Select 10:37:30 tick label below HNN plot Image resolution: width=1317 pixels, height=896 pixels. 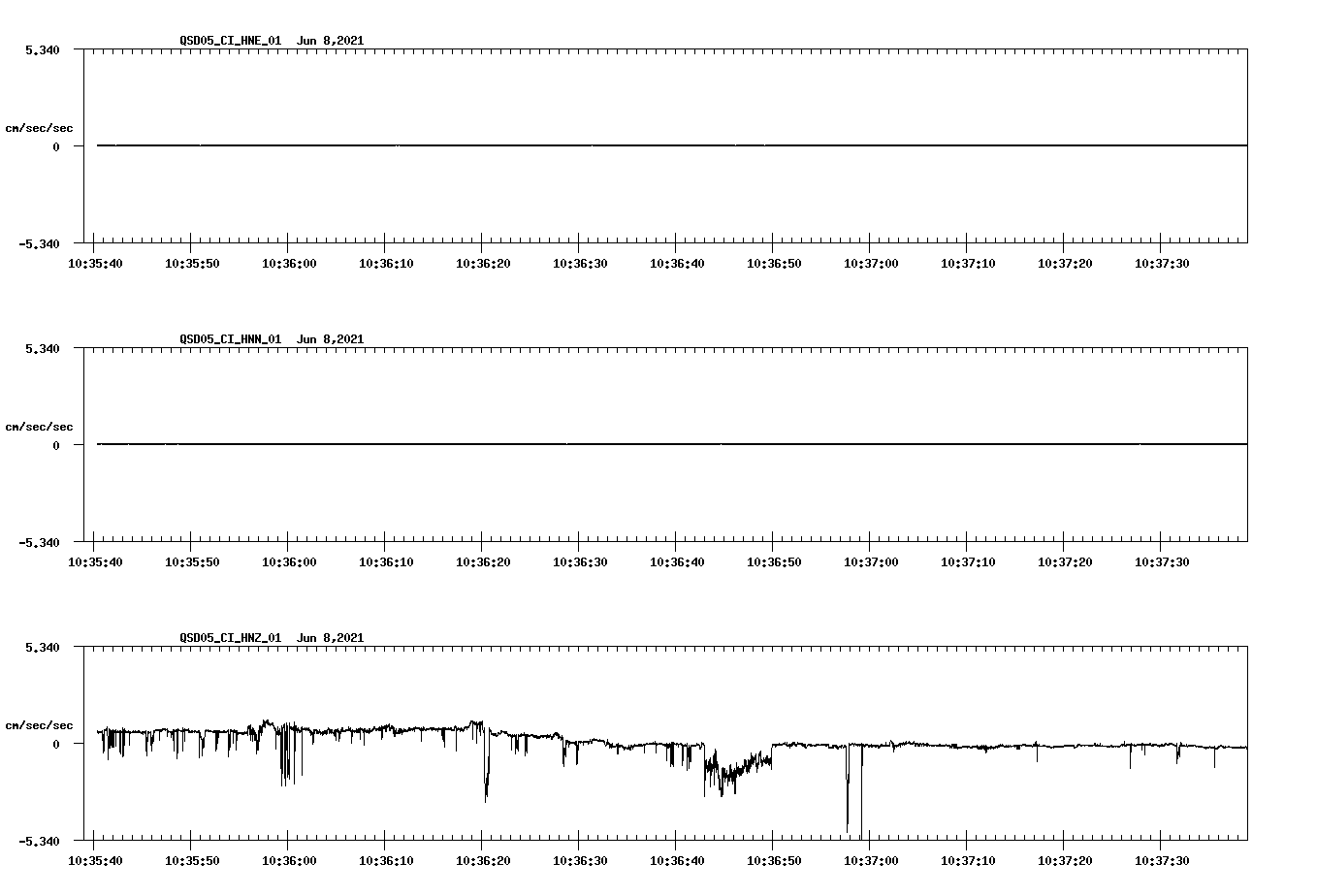tap(1162, 562)
